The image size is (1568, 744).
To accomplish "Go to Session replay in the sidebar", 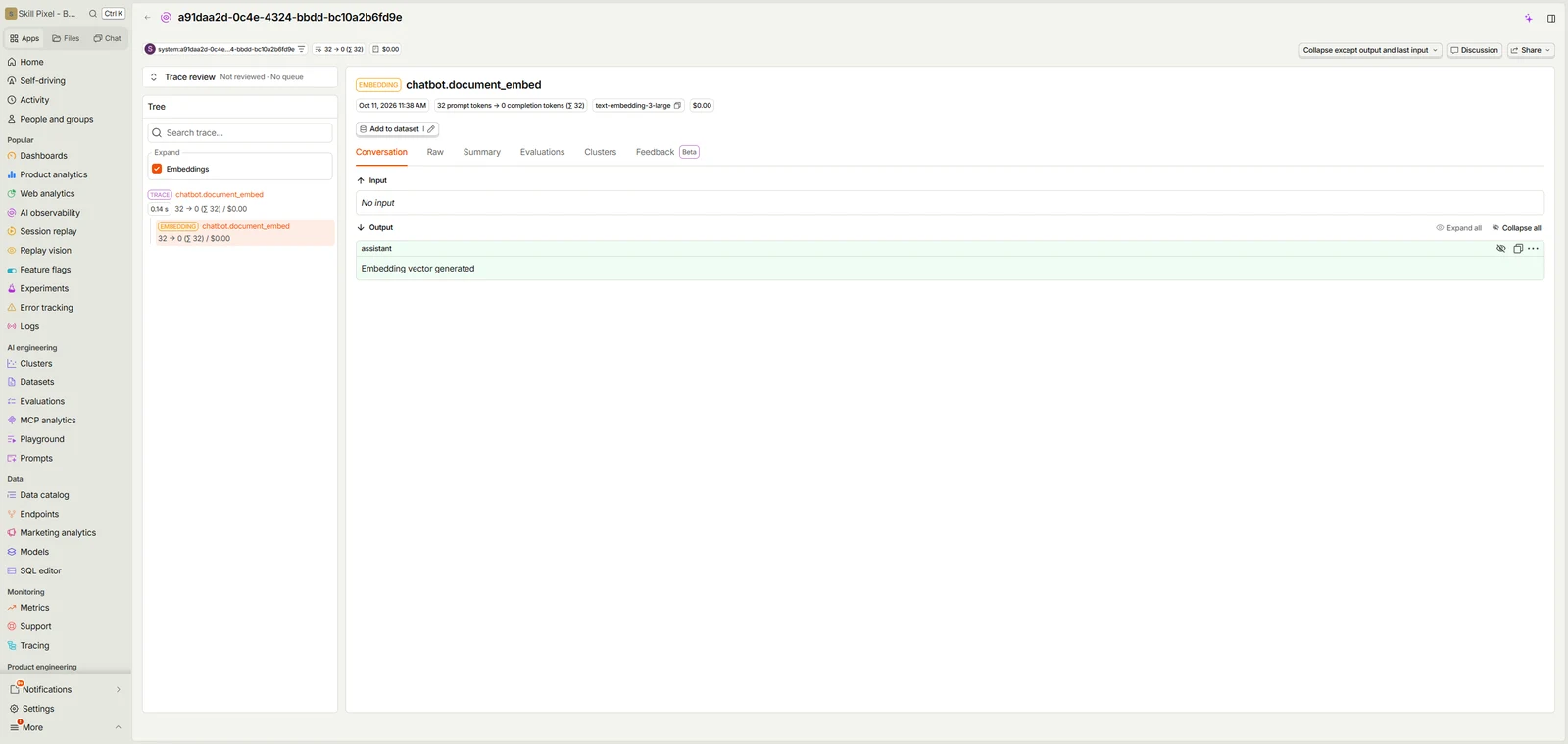I will tap(48, 231).
